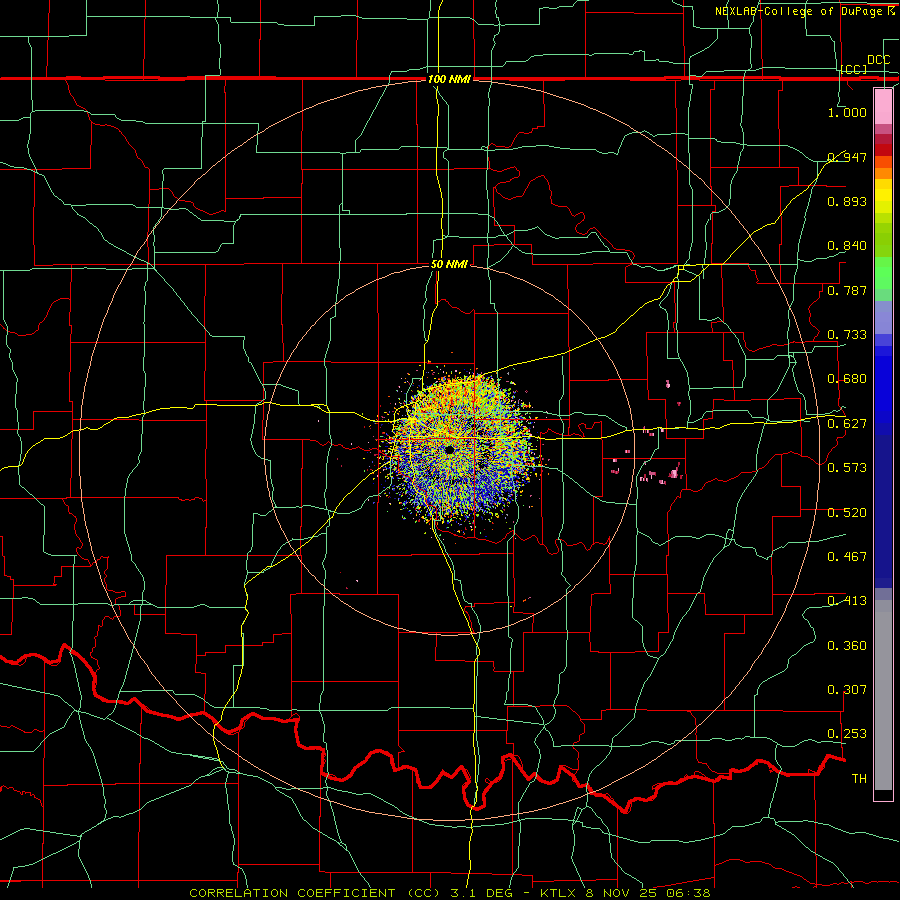The image size is (900, 900).
Task: Click the 0.520 scale value
Action: coord(847,513)
